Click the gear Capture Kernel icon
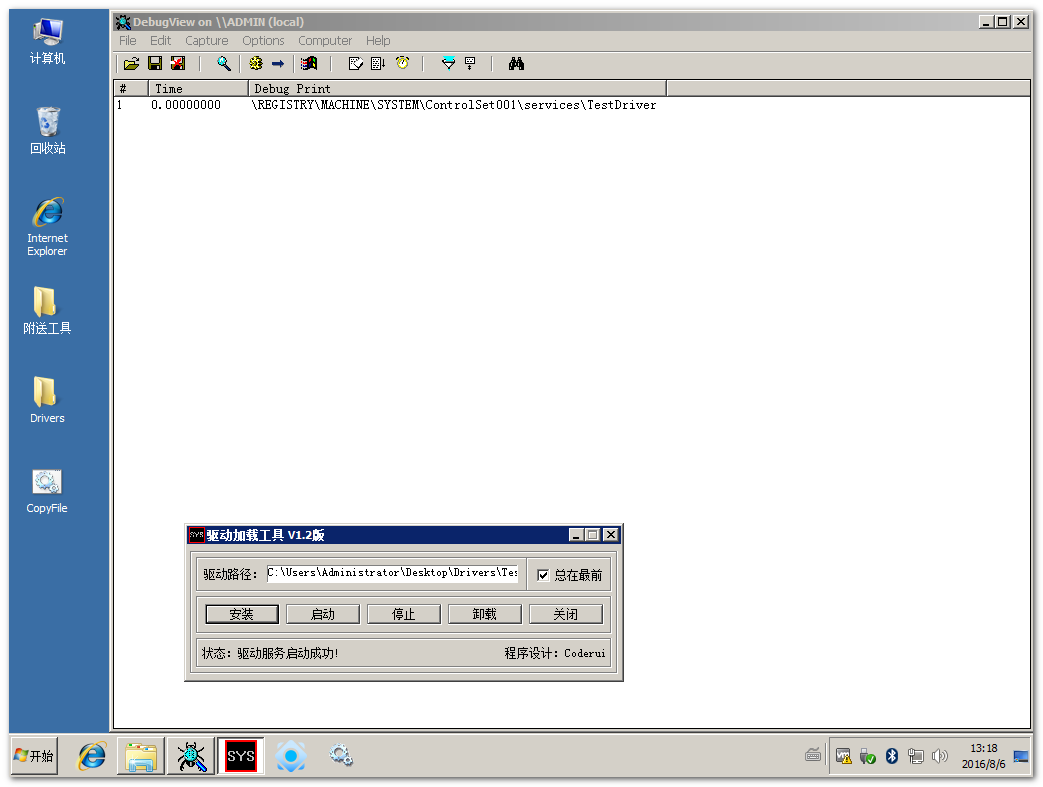This screenshot has width=1043, height=787. 255,64
